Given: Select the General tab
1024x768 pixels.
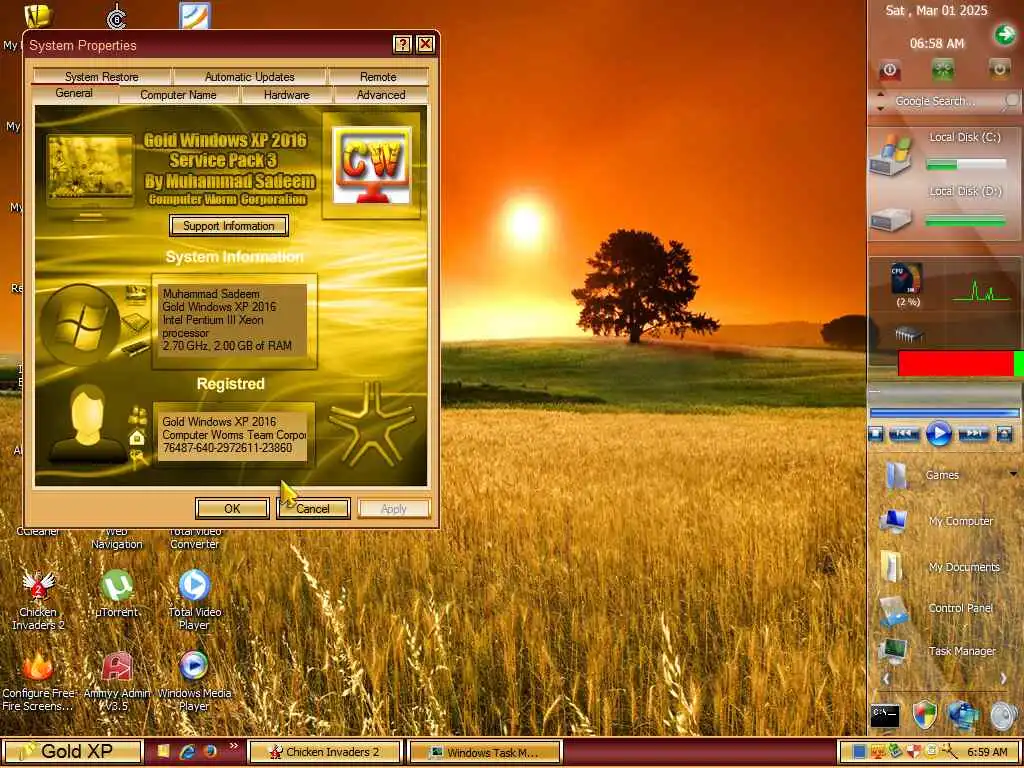Looking at the screenshot, I should [x=74, y=93].
